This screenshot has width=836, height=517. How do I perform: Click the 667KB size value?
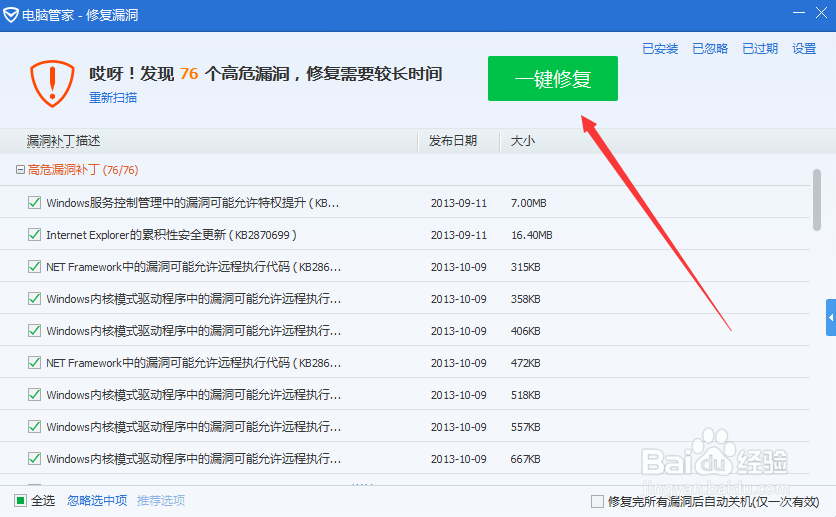(x=525, y=459)
